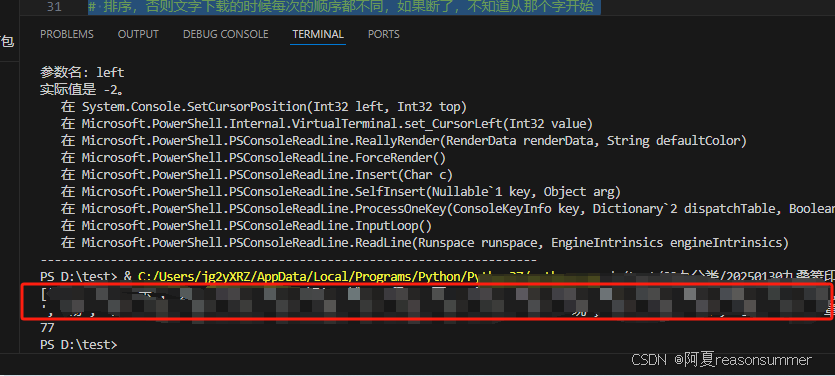Click the PSConsoleReadLine.ForceRender() line

253,158
